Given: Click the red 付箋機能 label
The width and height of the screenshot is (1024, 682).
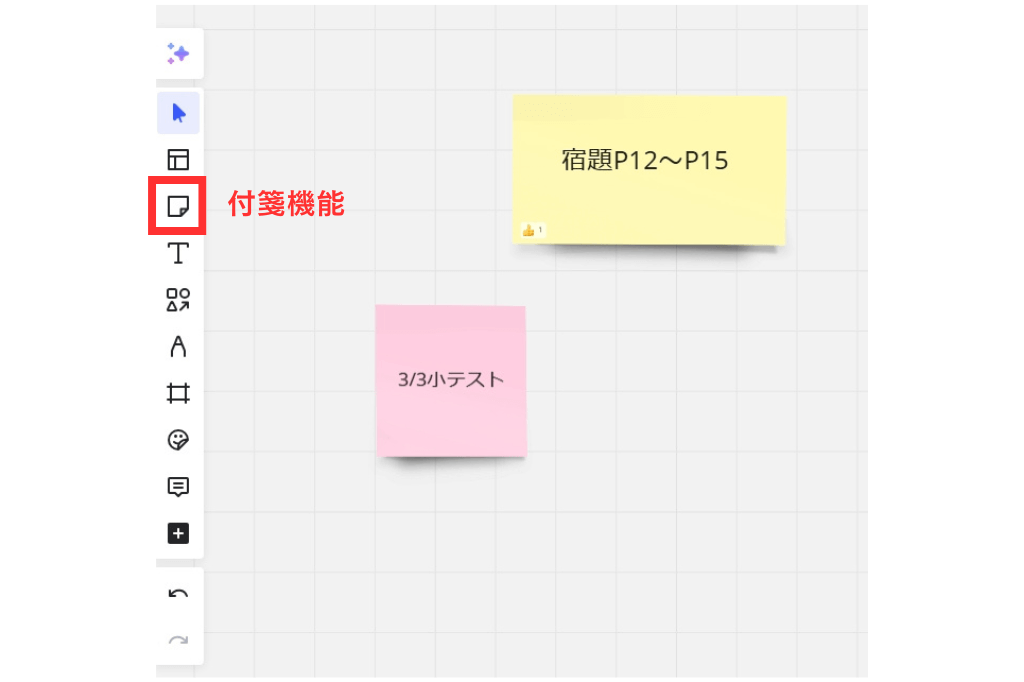Looking at the screenshot, I should 286,205.
